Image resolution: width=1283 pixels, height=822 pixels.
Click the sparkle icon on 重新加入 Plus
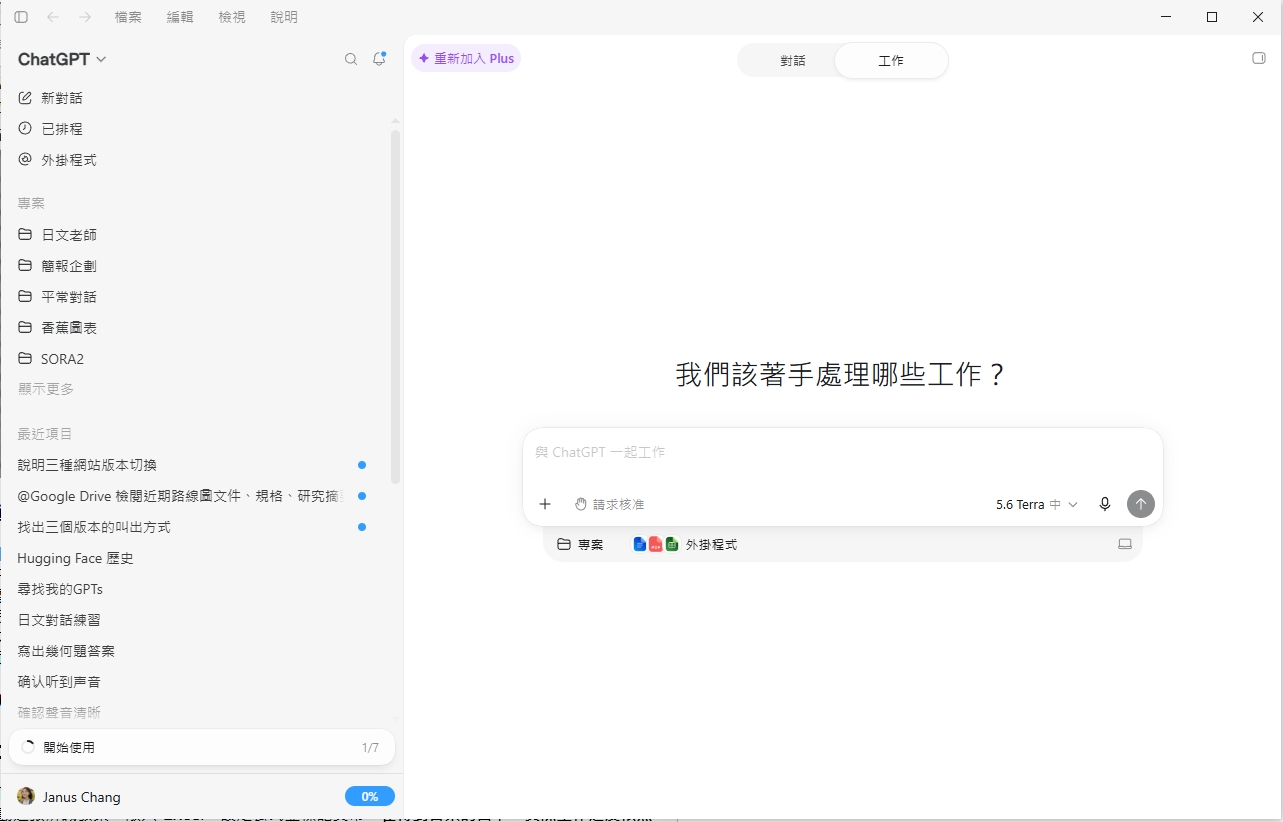pos(424,59)
